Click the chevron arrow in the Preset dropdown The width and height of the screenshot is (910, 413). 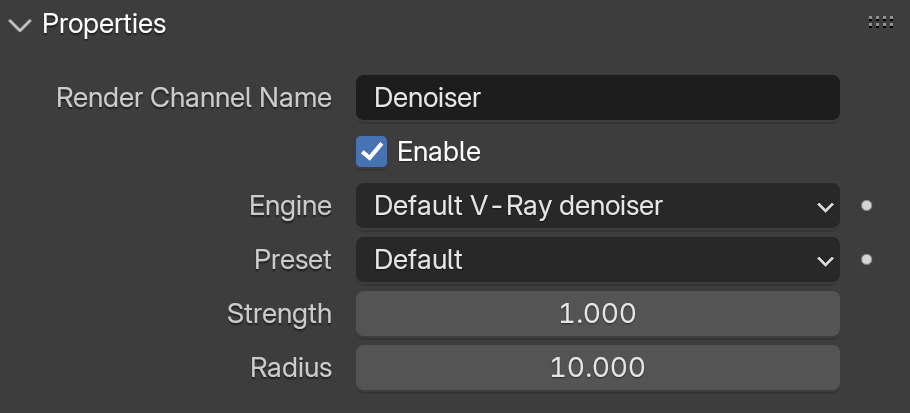825,261
